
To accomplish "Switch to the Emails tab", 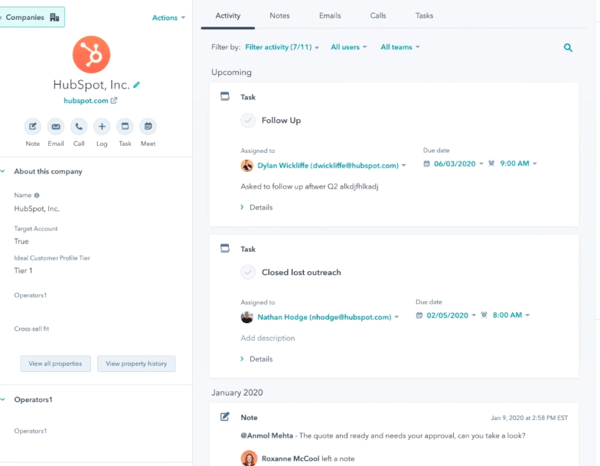I will click(x=330, y=16).
